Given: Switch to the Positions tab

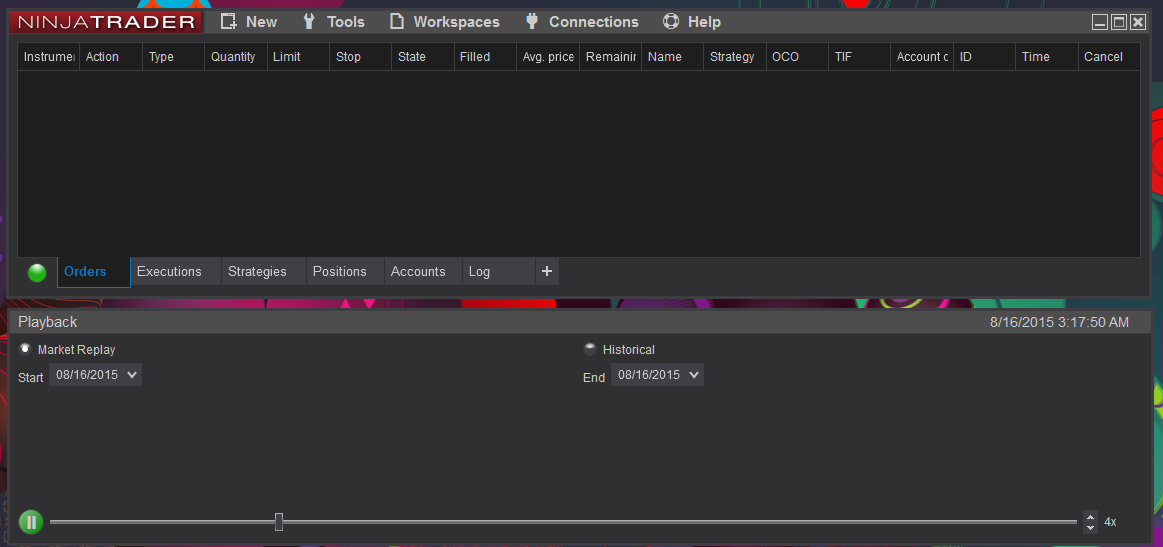Looking at the screenshot, I should tap(345, 272).
